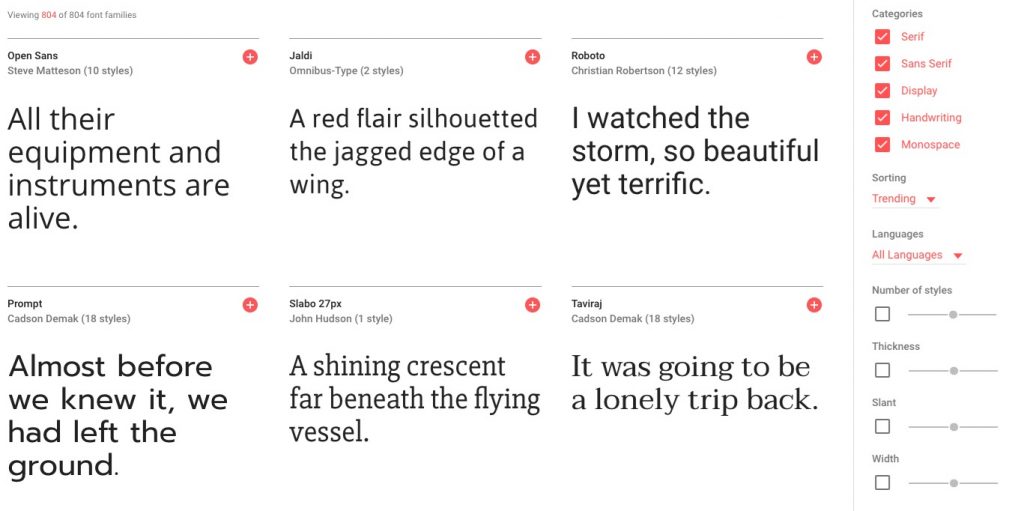
Task: Enable the Width filter checkbox
Action: click(x=882, y=483)
